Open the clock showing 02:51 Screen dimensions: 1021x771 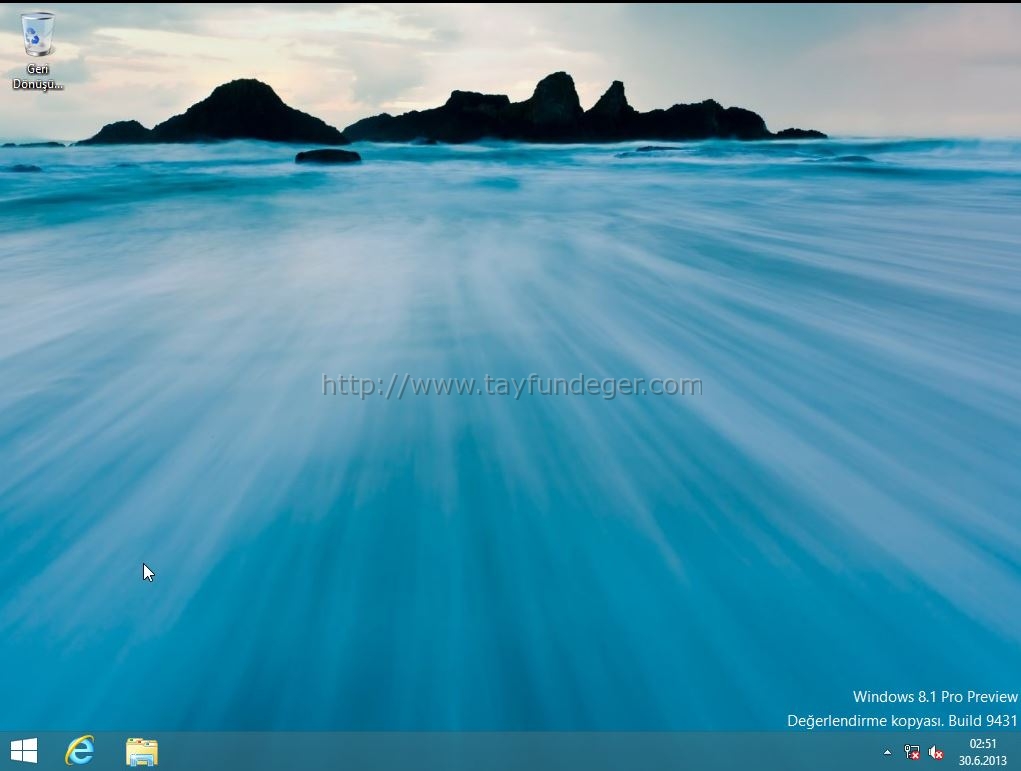coord(983,752)
